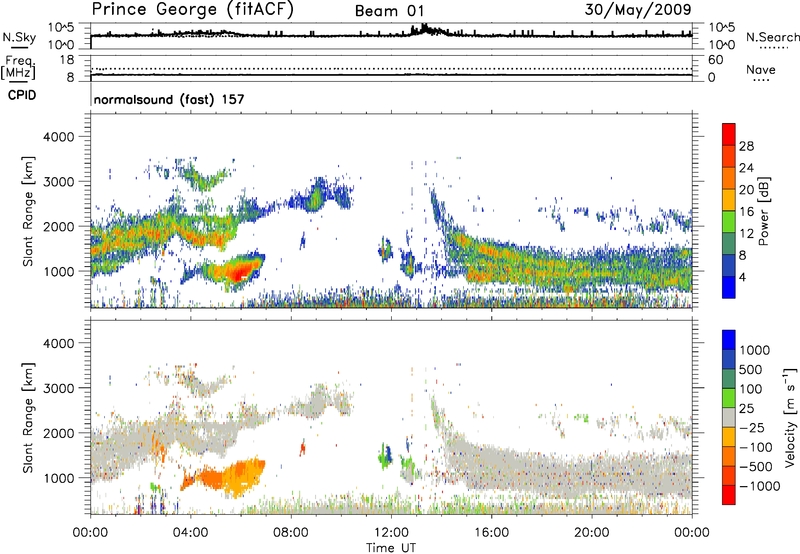The image size is (800, 554).
Task: Click the "12:00" time tick label
Action: [391, 533]
